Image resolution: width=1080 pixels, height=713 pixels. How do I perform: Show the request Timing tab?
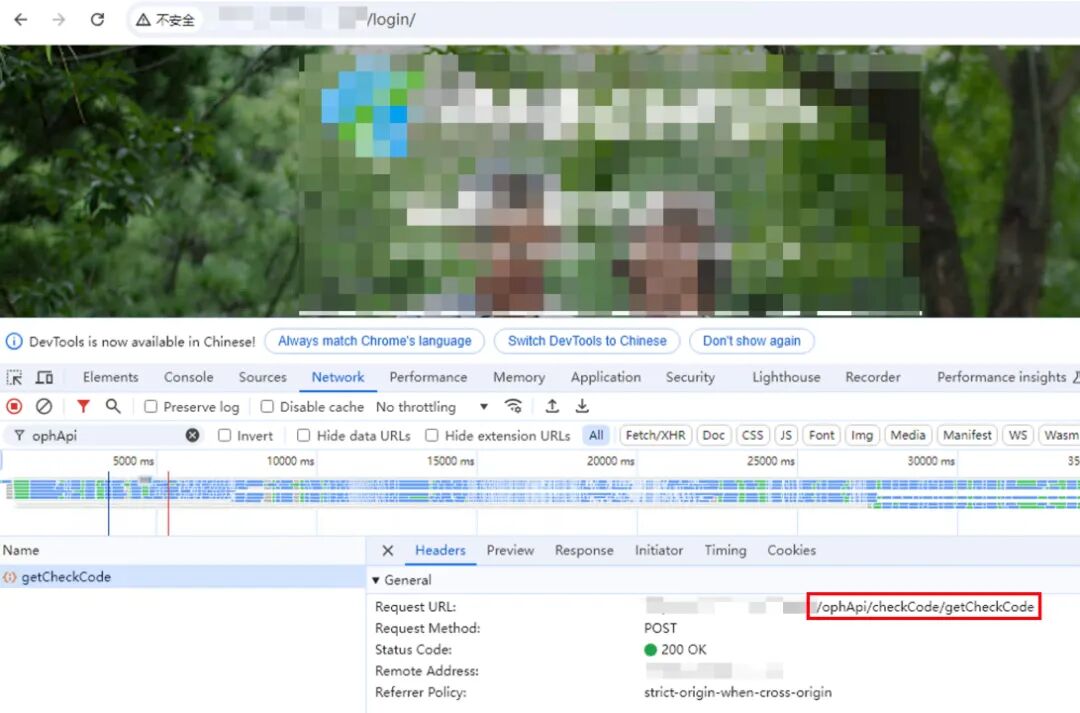coord(725,550)
